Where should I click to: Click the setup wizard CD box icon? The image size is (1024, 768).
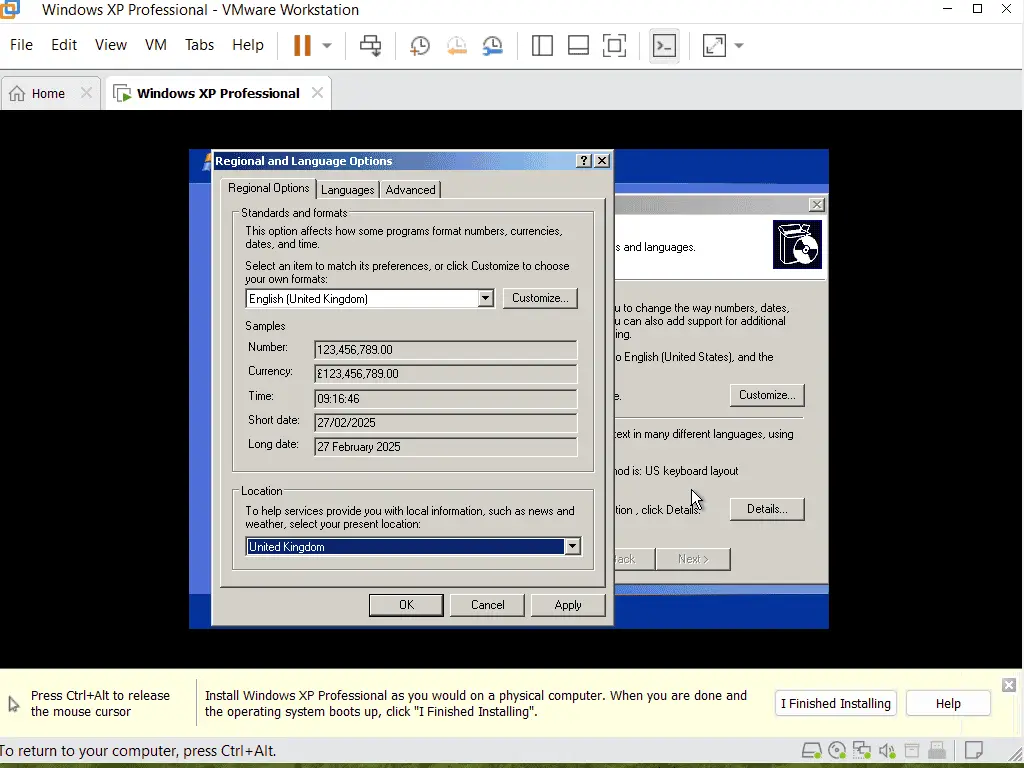pos(797,244)
